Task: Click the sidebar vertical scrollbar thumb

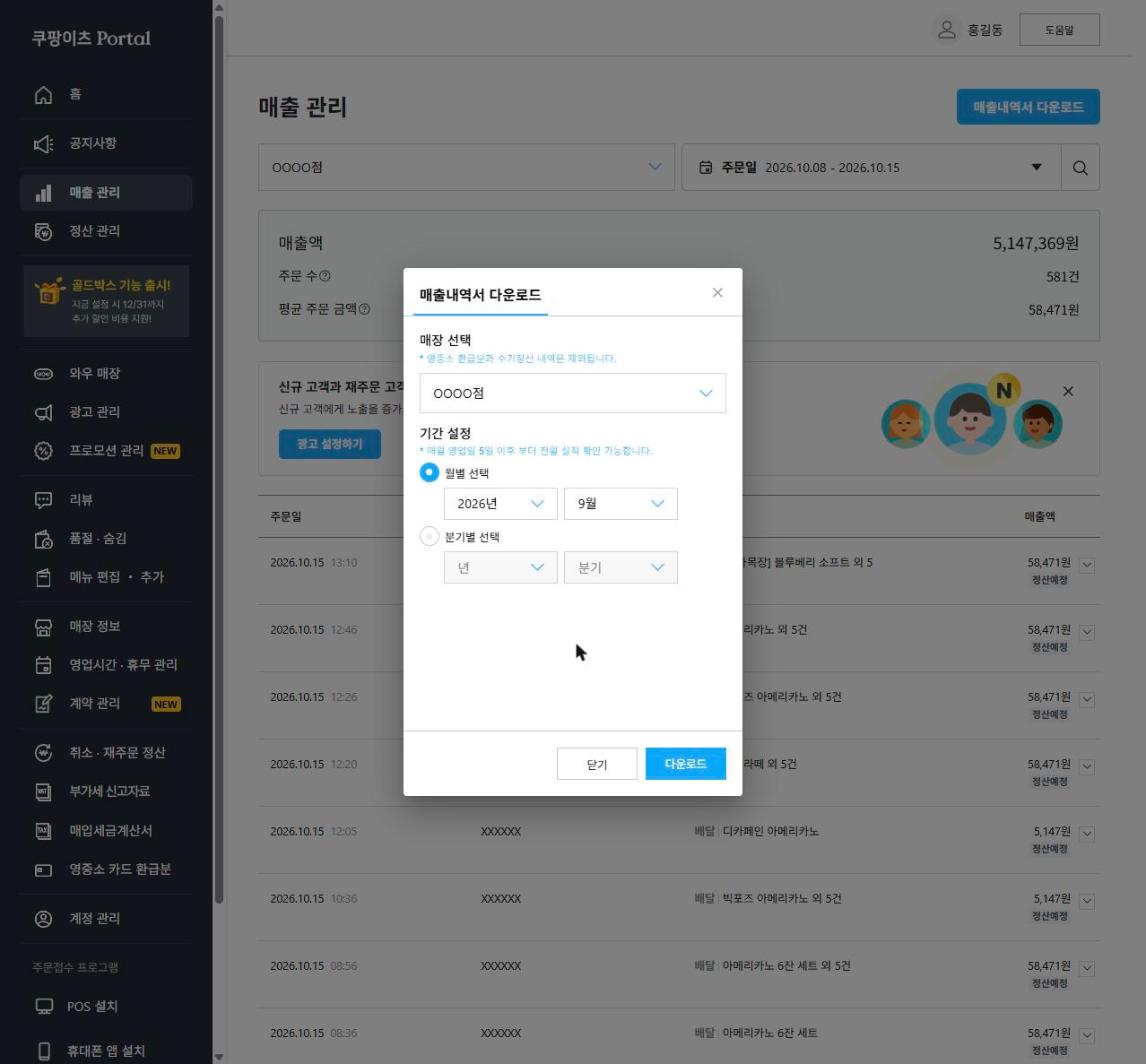Action: [x=219, y=460]
